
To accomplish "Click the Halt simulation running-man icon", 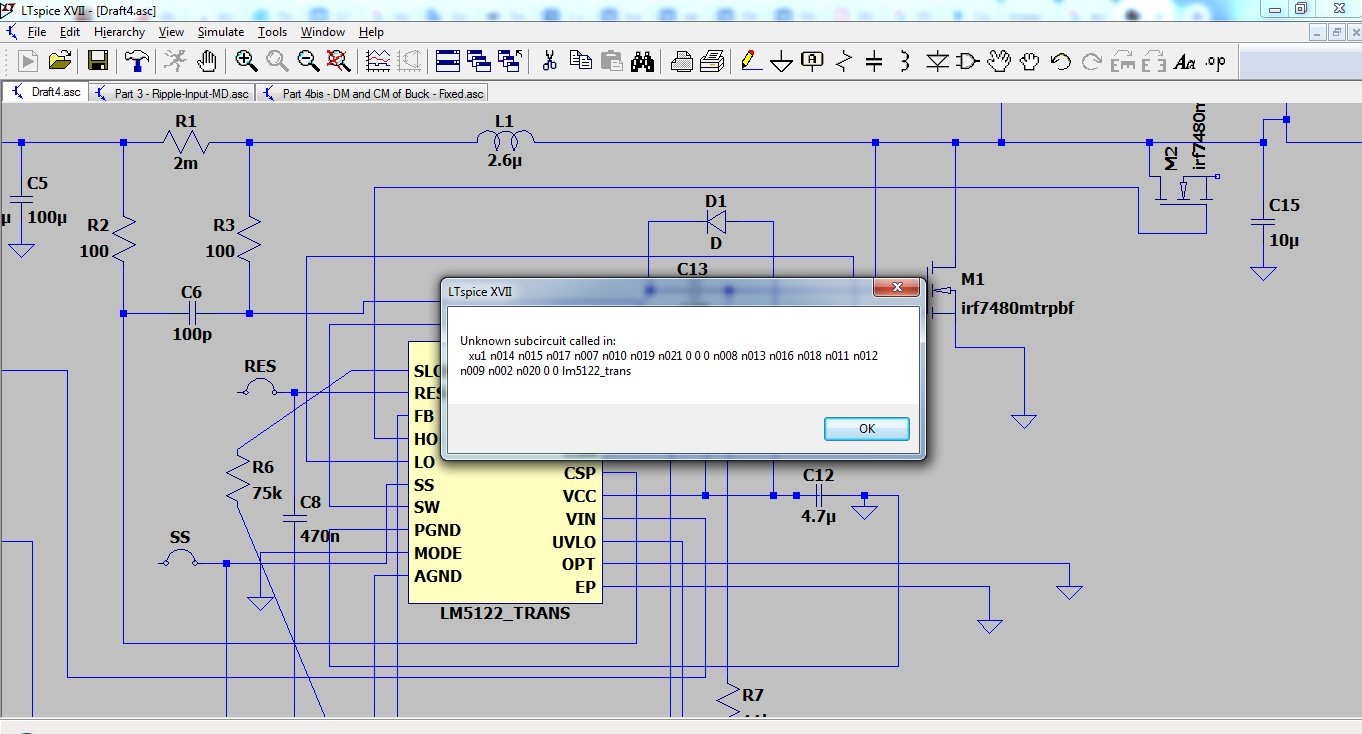I will point(175,61).
